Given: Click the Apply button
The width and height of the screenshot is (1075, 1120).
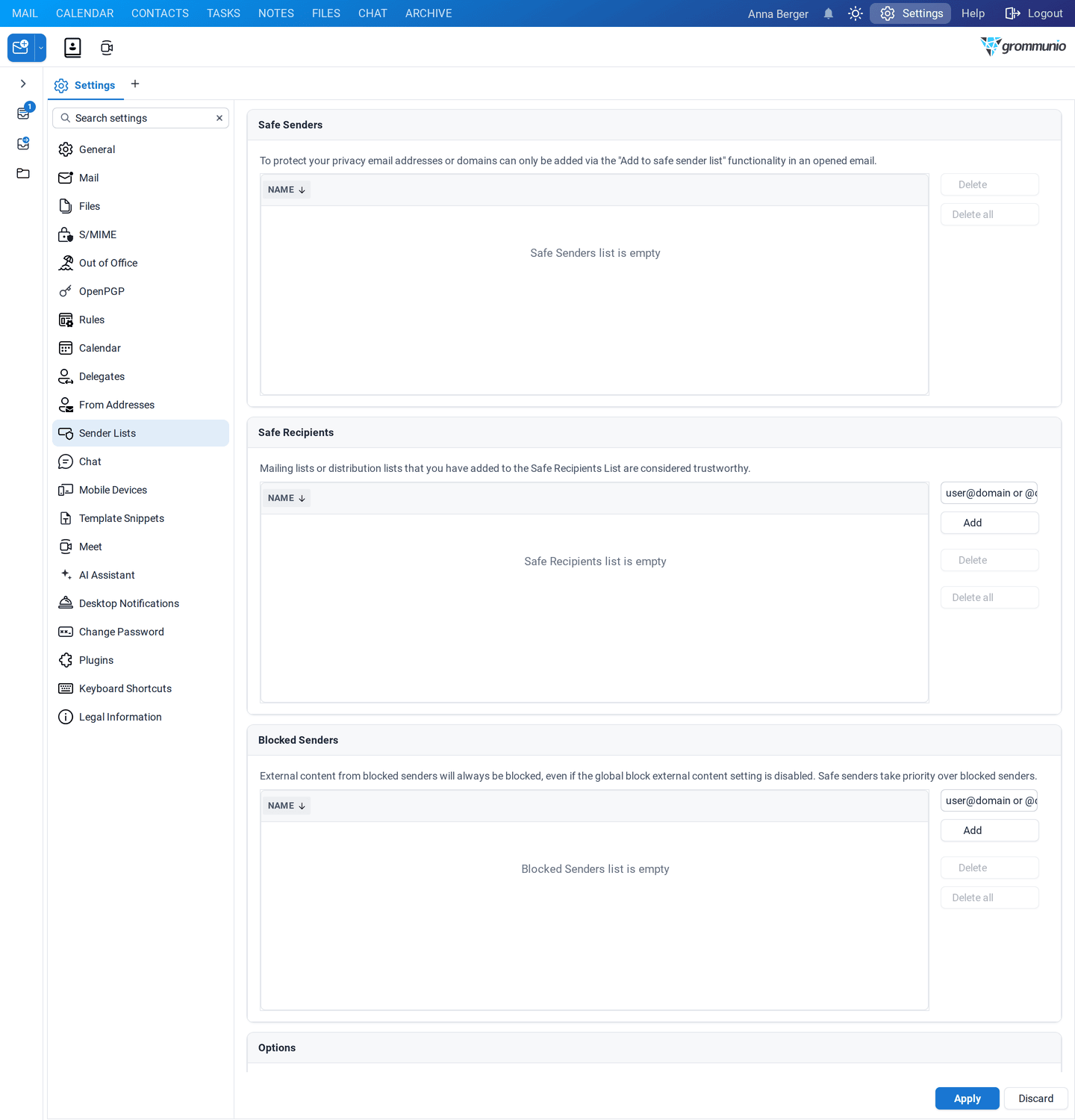Looking at the screenshot, I should (x=967, y=1098).
